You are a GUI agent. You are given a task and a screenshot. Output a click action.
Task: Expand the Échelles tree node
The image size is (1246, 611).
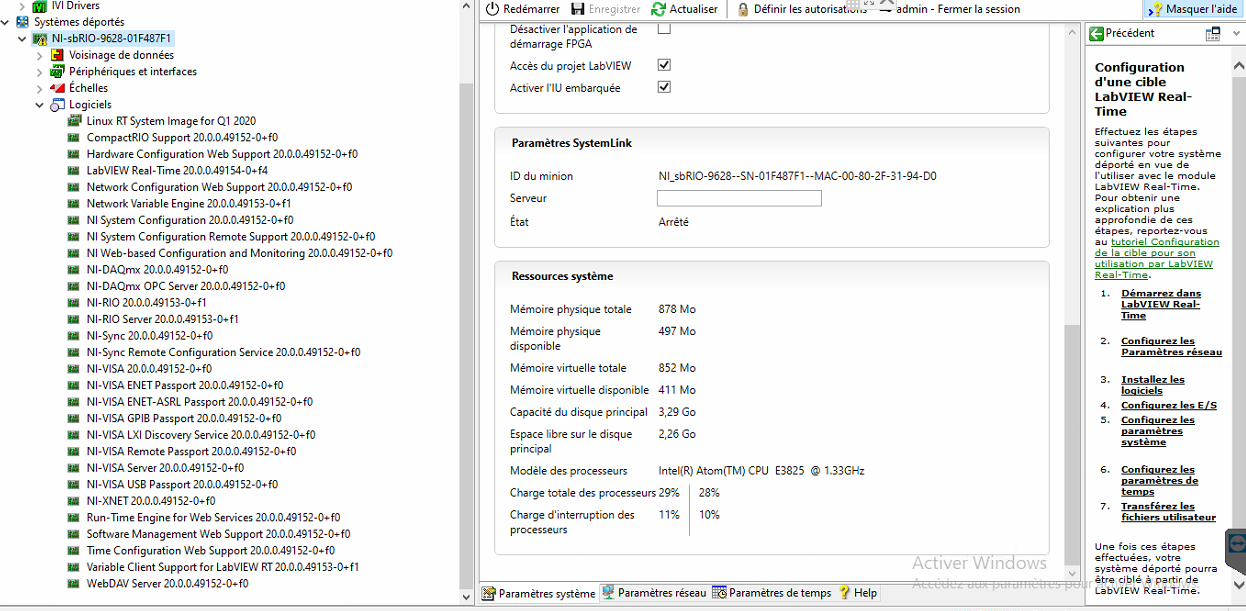(x=40, y=88)
